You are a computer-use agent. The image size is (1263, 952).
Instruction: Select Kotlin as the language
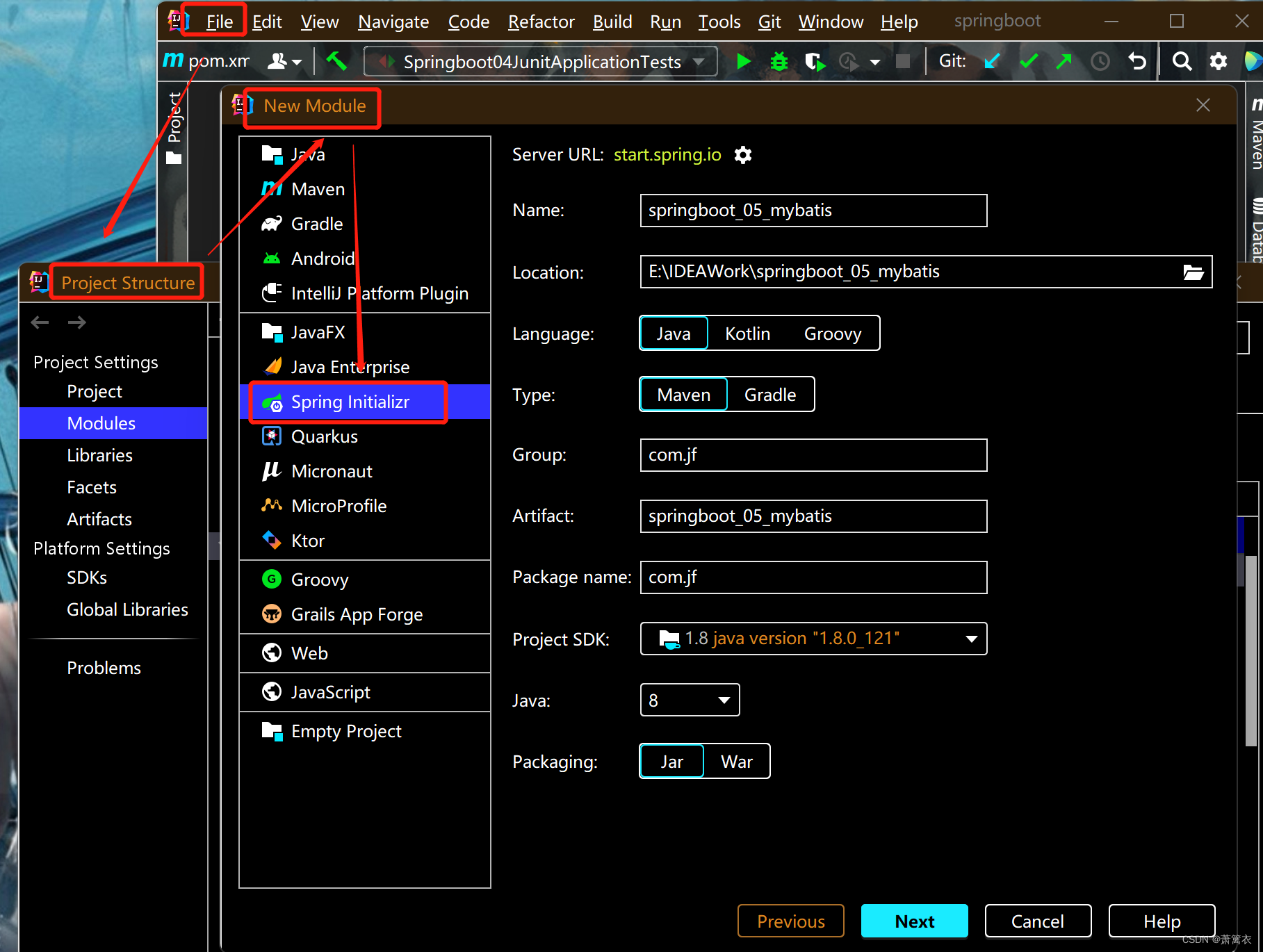[x=747, y=333]
